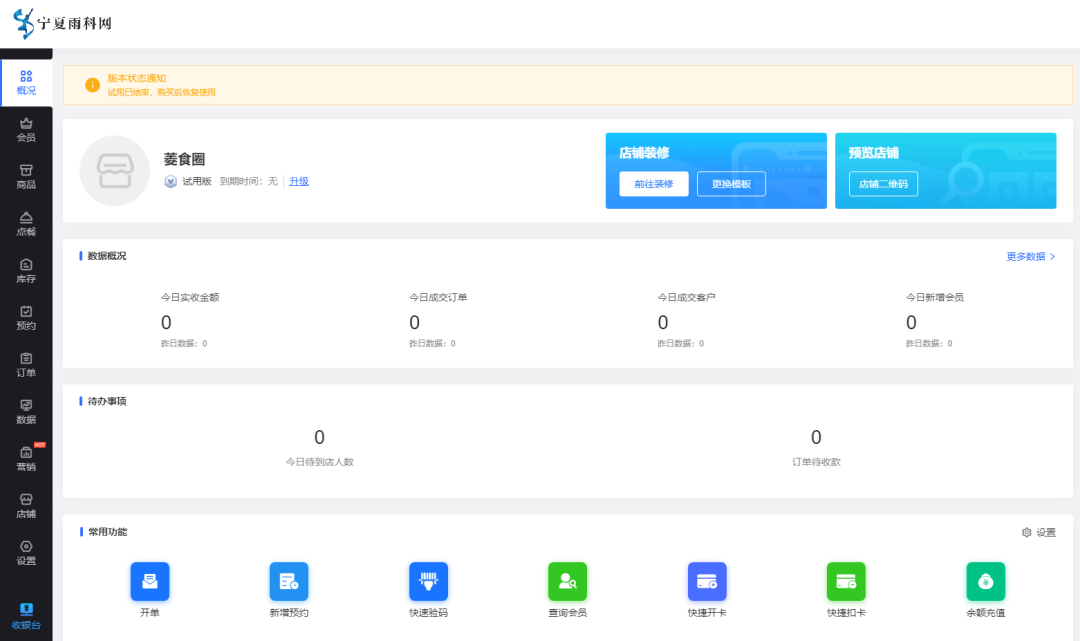Click the 今日成交客户 value
Screen dimensions: 1080x641
663,322
